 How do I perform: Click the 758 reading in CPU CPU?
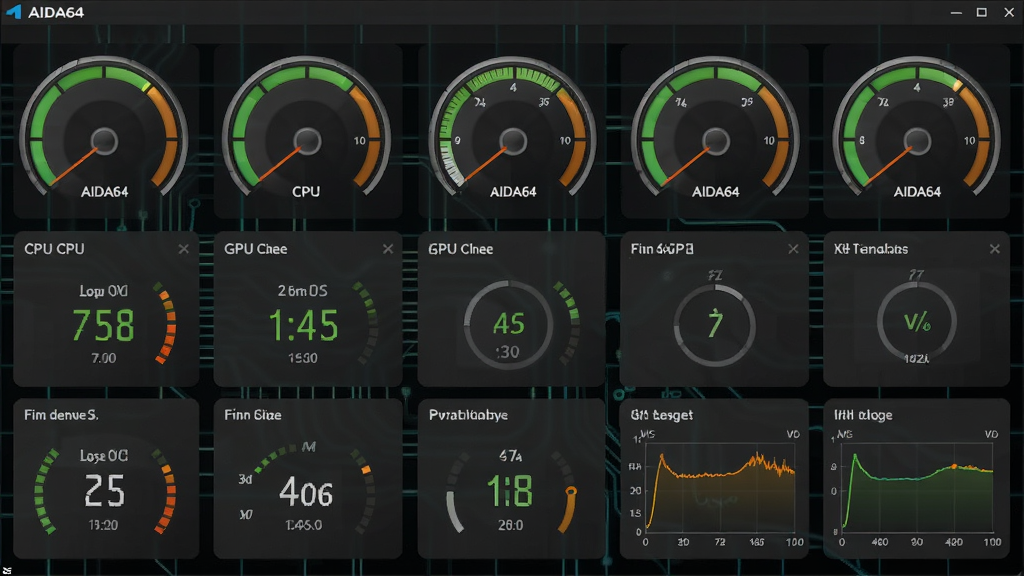click(103, 325)
